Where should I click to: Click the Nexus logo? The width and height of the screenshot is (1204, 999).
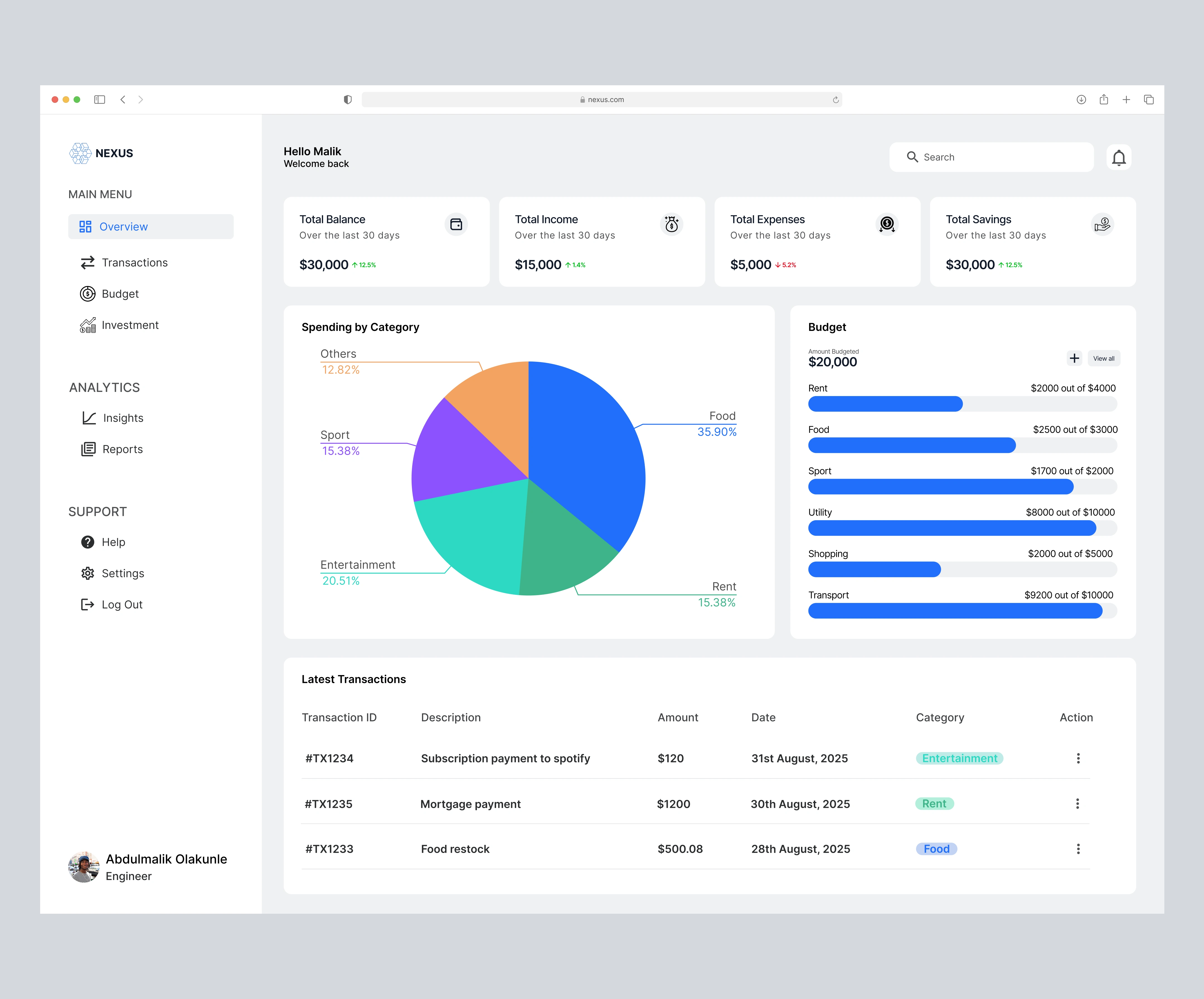(81, 153)
